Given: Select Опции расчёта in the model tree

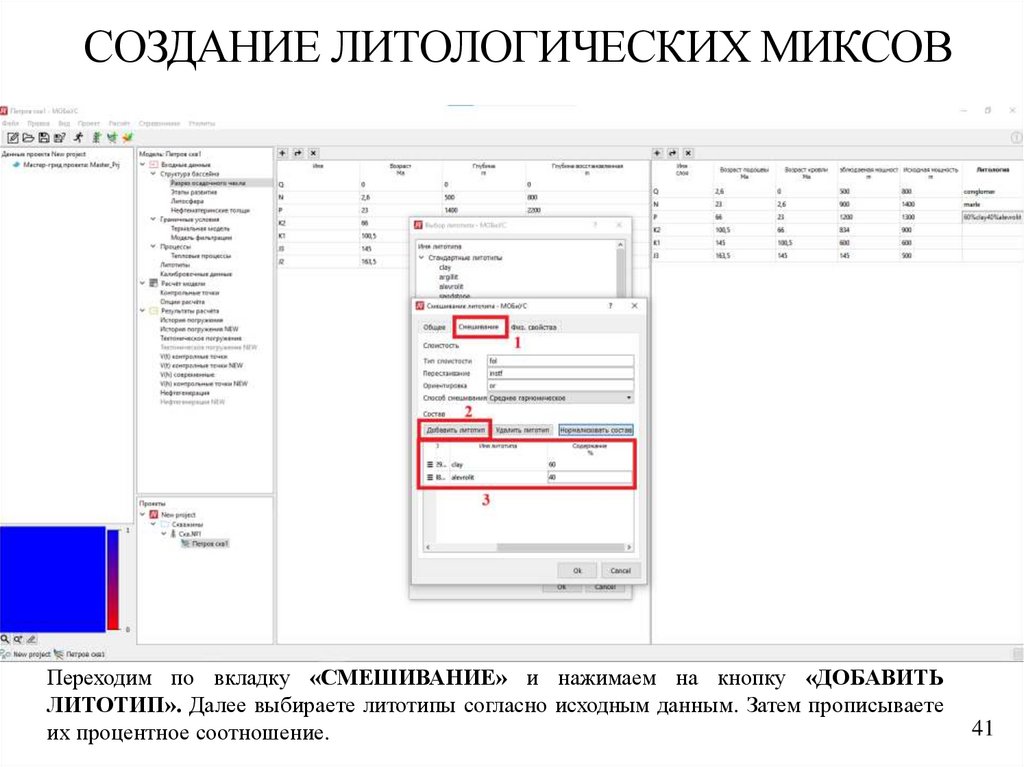Looking at the screenshot, I should coord(183,302).
